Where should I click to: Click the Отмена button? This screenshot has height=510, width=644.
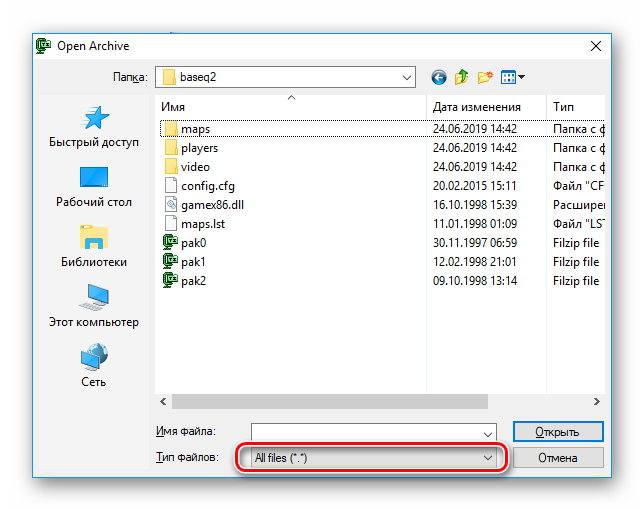558,458
